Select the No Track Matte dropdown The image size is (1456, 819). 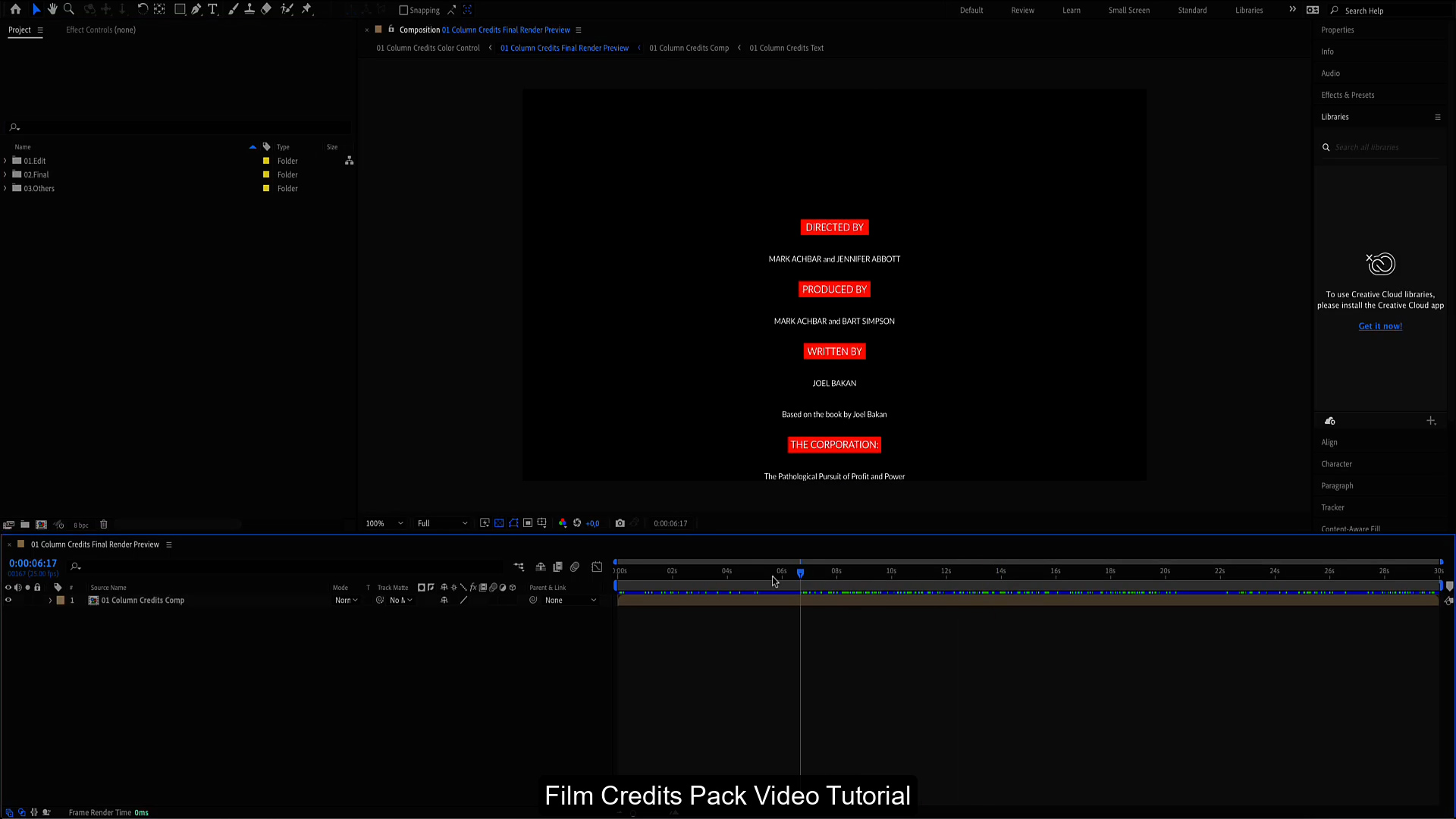400,600
